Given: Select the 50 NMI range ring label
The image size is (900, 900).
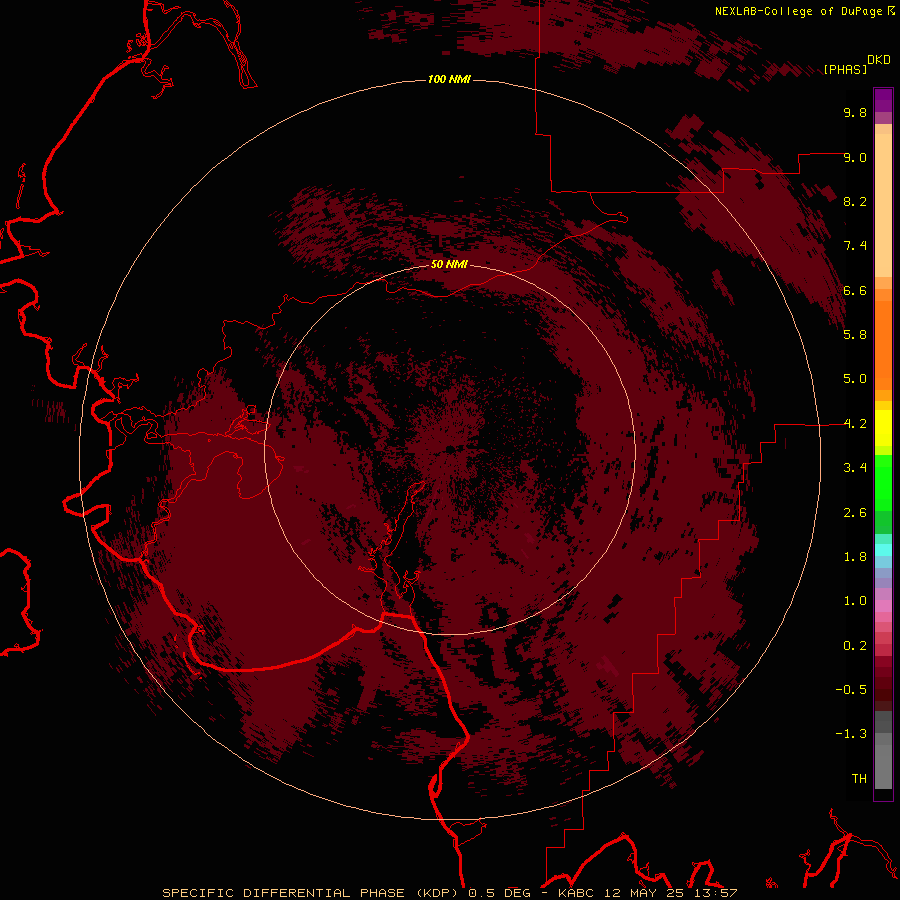Looking at the screenshot, I should coord(449,264).
